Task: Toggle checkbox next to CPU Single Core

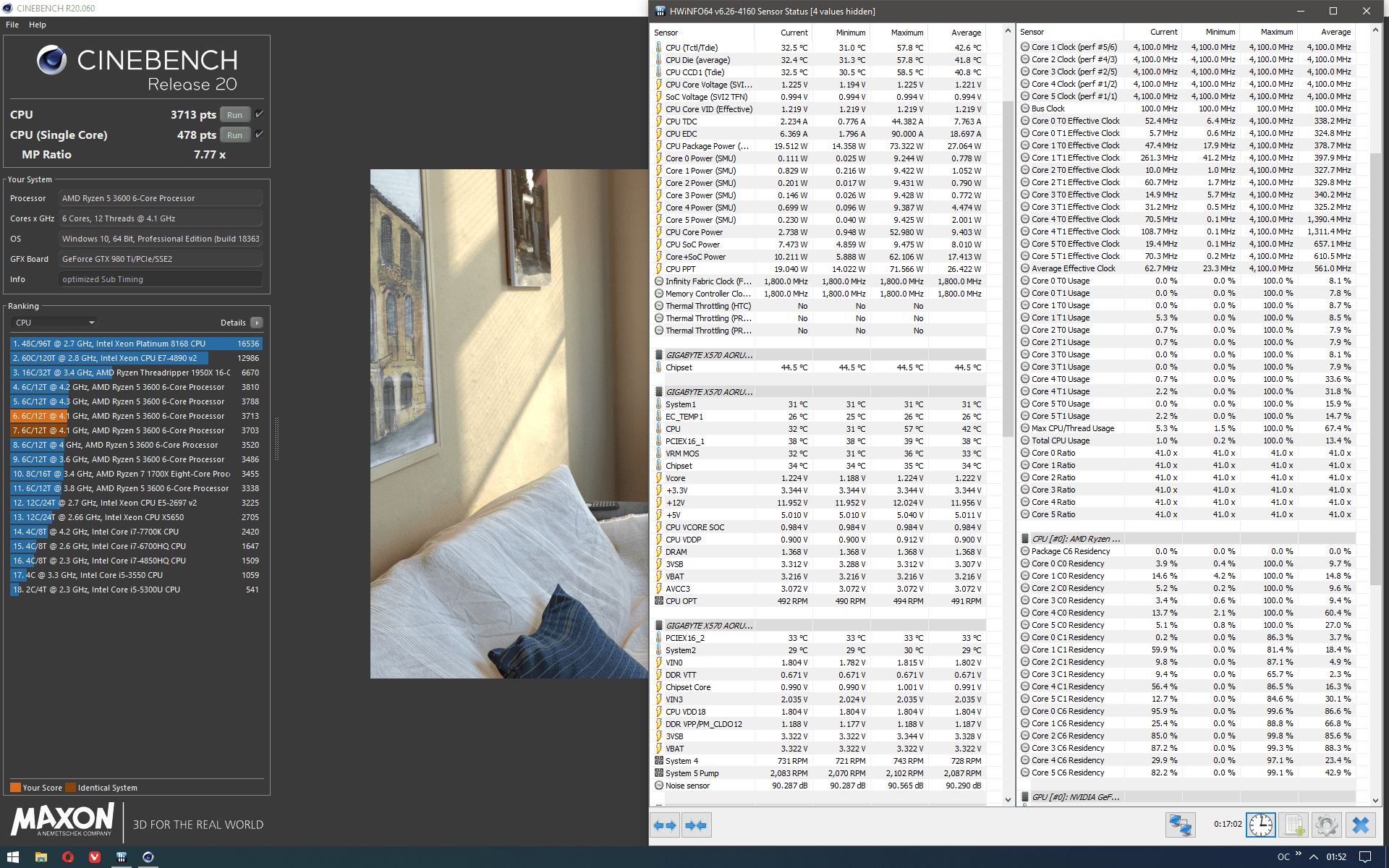Action: [259, 135]
